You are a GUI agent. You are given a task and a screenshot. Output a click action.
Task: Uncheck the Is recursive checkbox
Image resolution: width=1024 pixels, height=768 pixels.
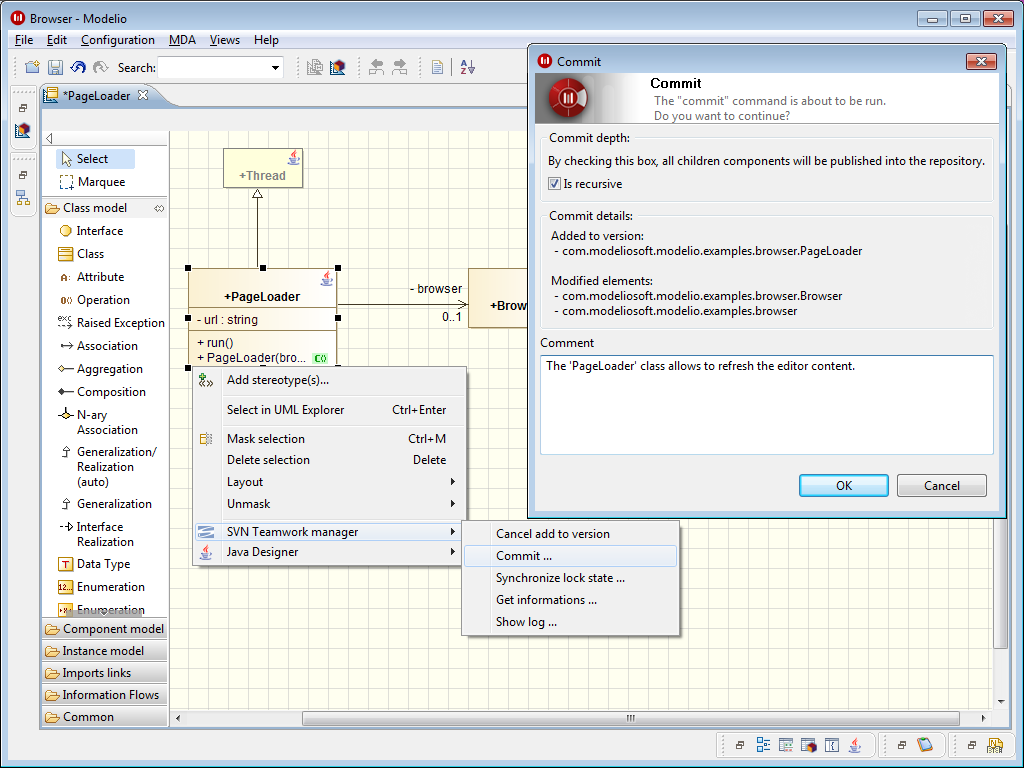pos(554,184)
